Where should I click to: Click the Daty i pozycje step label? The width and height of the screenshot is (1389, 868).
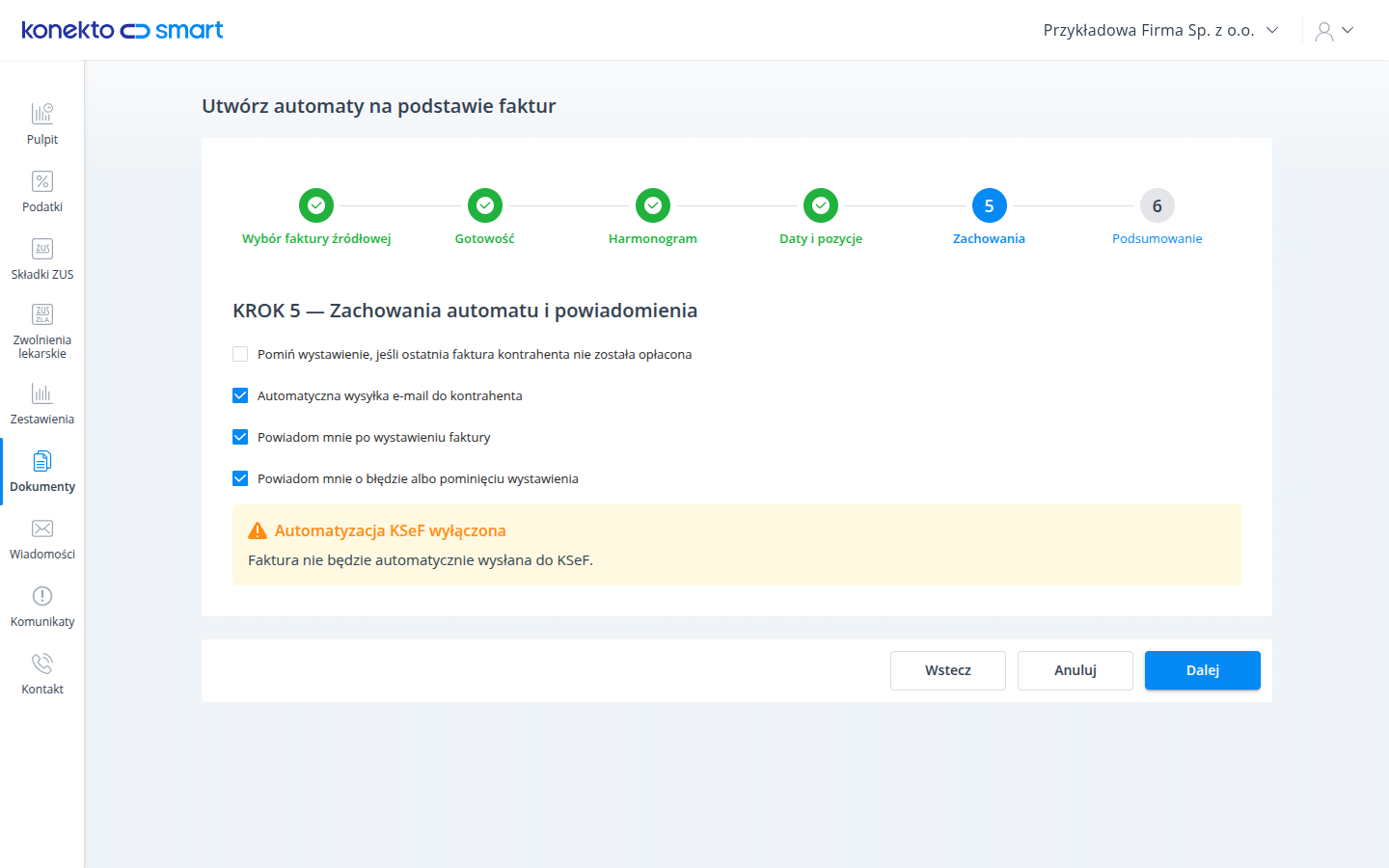[821, 239]
